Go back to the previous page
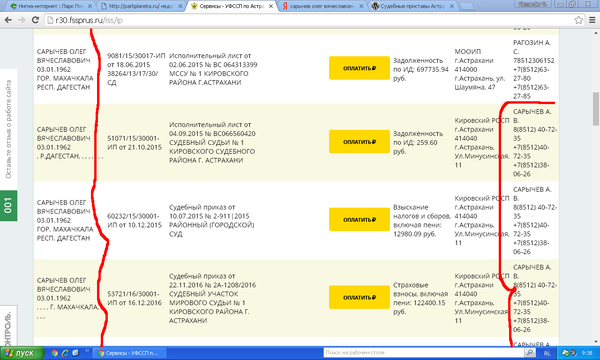 tap(8, 20)
